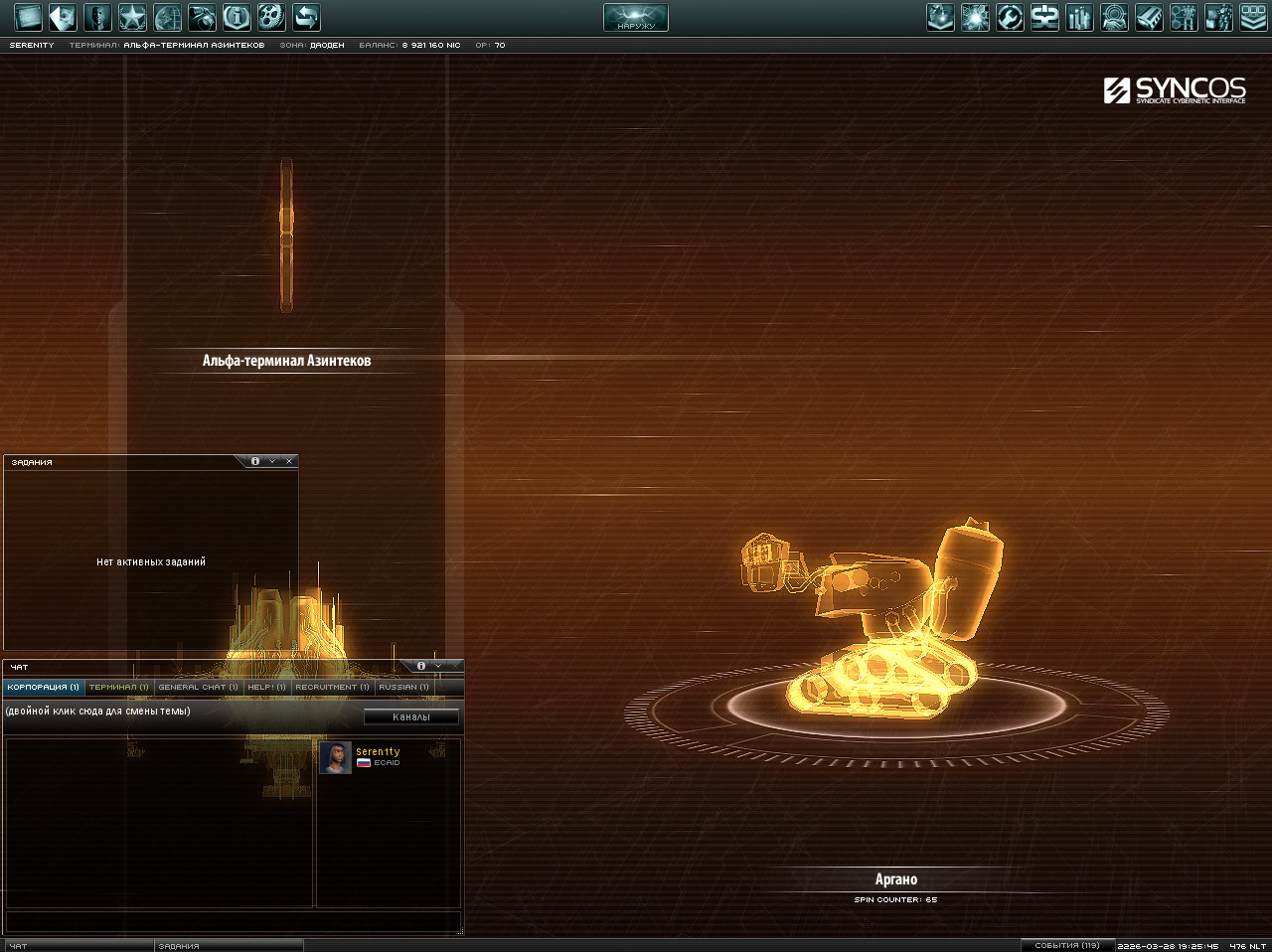Click the circular info 'i' toolbar icon

click(x=237, y=17)
